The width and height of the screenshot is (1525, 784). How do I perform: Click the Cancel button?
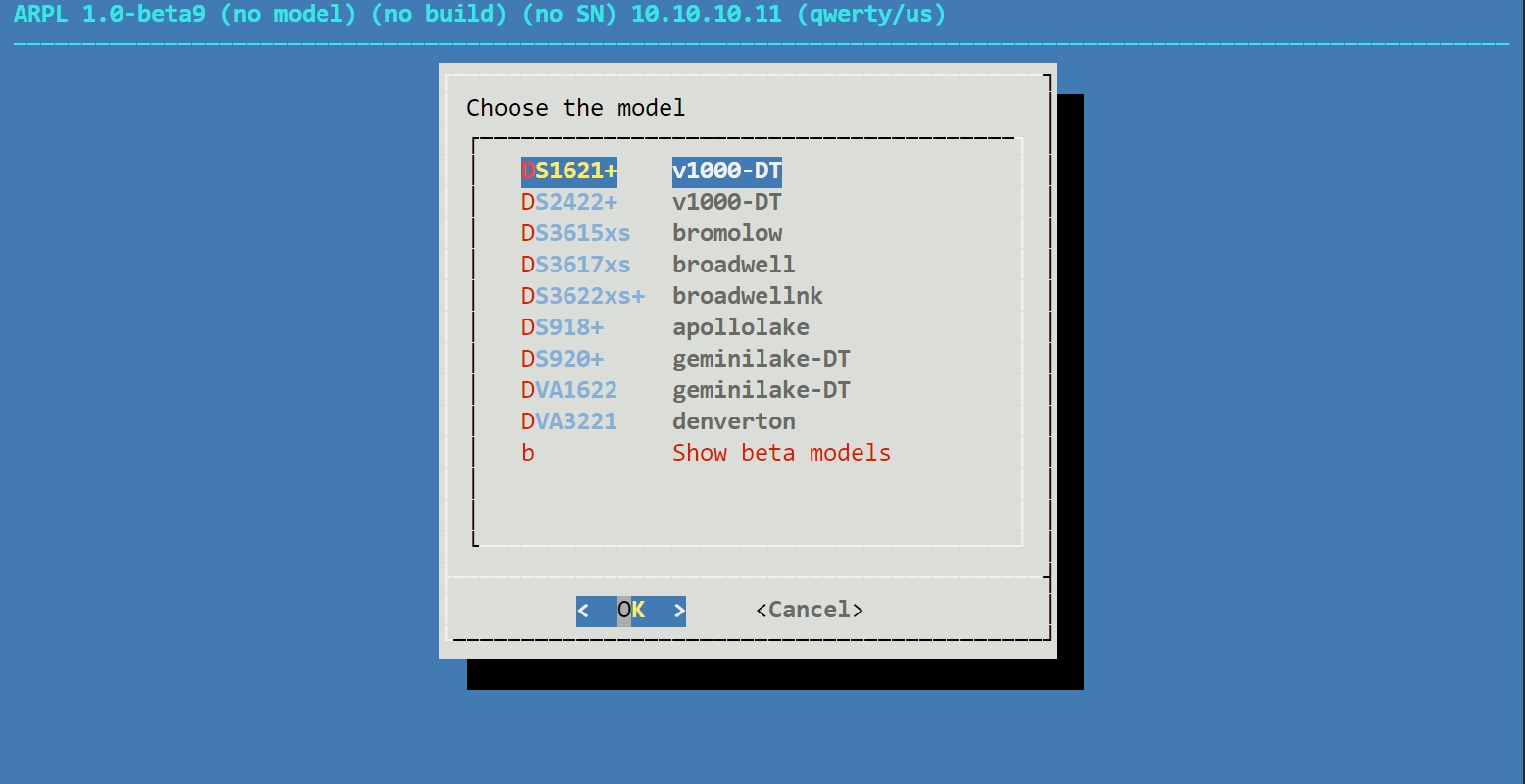[810, 611]
